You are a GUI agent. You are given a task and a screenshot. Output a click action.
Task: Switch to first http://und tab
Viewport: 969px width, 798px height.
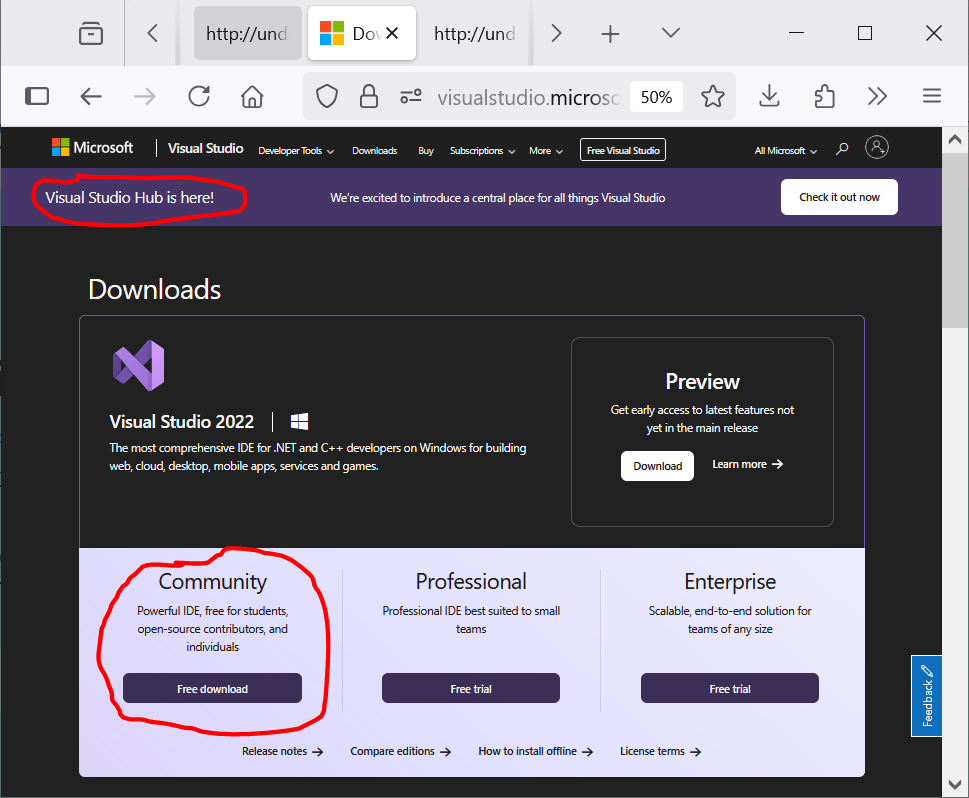247,33
